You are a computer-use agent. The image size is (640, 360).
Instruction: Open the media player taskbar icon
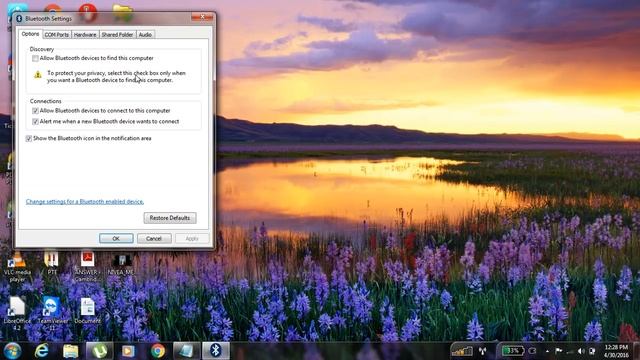[x=128, y=351]
